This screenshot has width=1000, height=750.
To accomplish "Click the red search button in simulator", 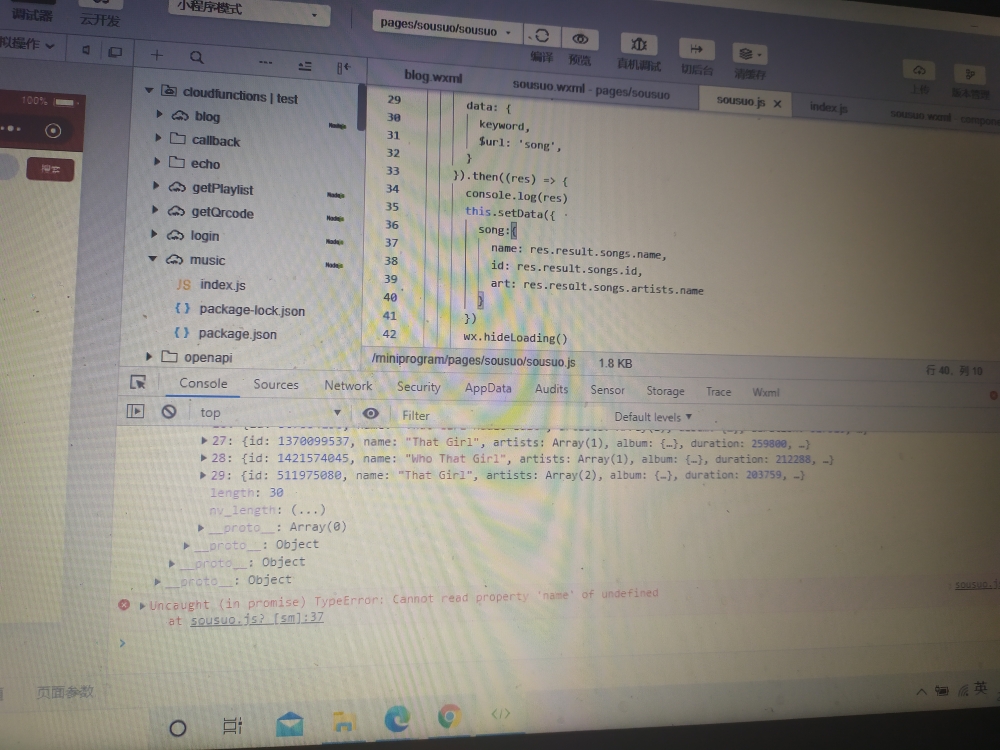I will tap(50, 169).
